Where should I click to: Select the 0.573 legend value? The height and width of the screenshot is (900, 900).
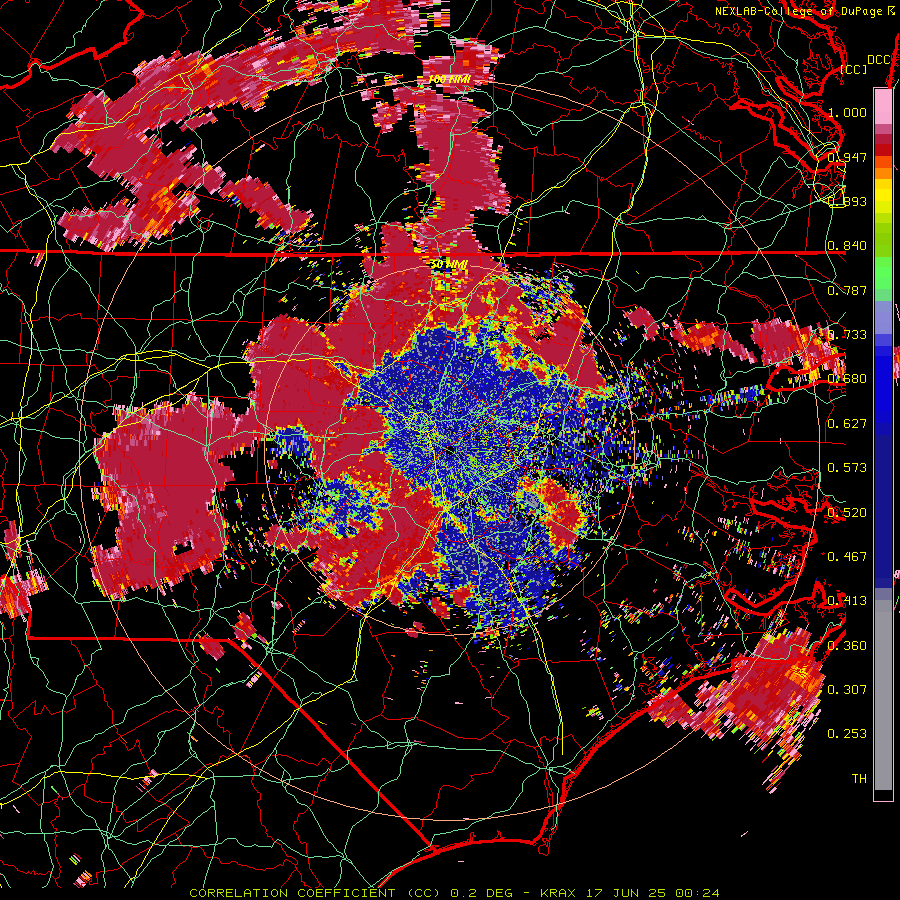[847, 468]
